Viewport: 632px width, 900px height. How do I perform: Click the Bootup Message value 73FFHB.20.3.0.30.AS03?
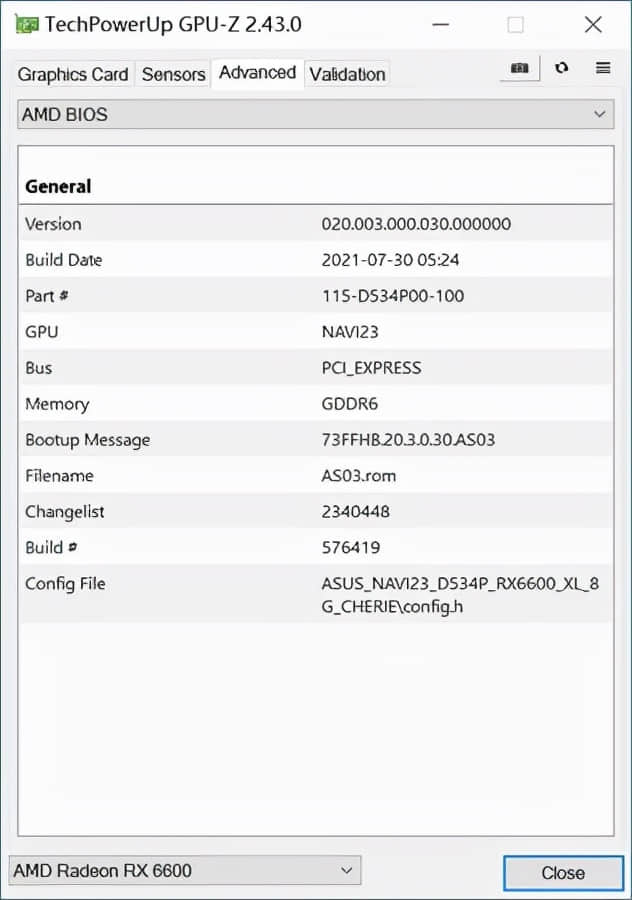[x=408, y=440]
